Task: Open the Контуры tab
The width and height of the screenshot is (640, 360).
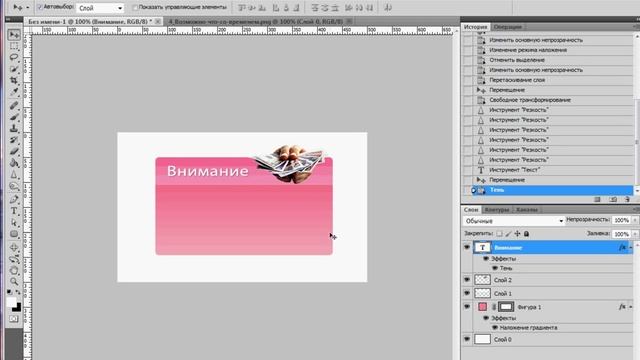Action: point(497,210)
